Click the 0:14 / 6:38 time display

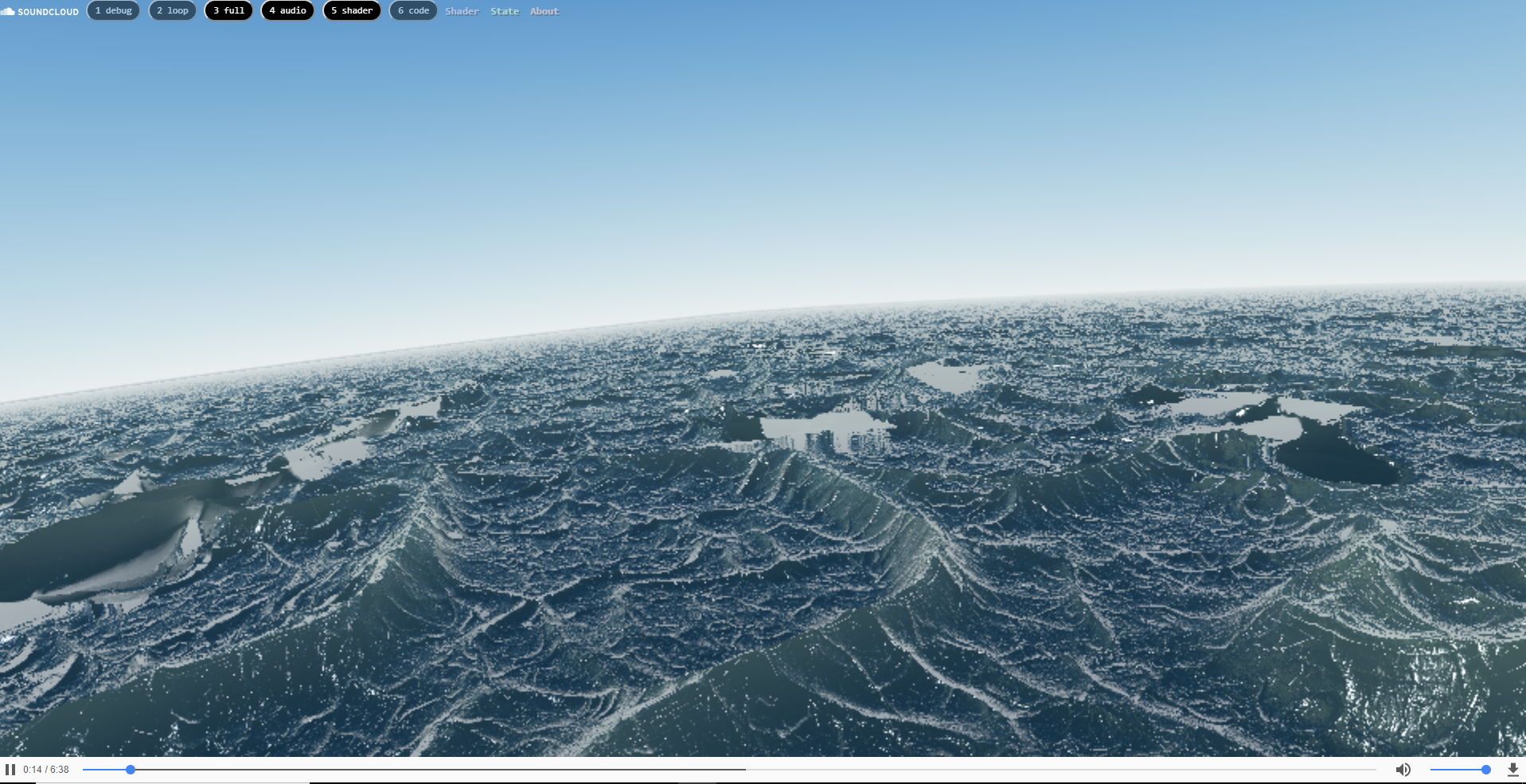46,770
